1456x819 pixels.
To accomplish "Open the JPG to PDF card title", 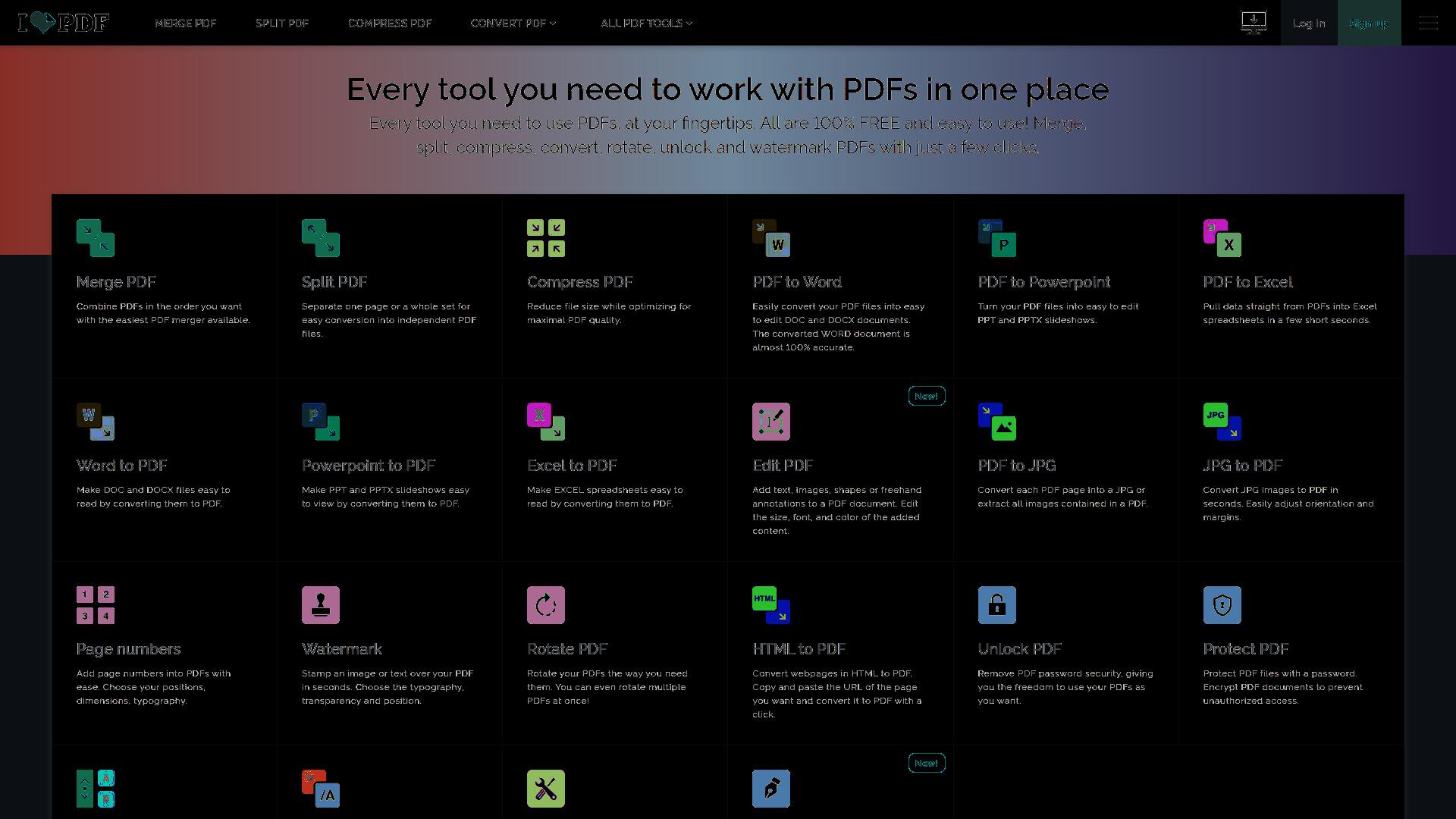I will pos(1243,466).
